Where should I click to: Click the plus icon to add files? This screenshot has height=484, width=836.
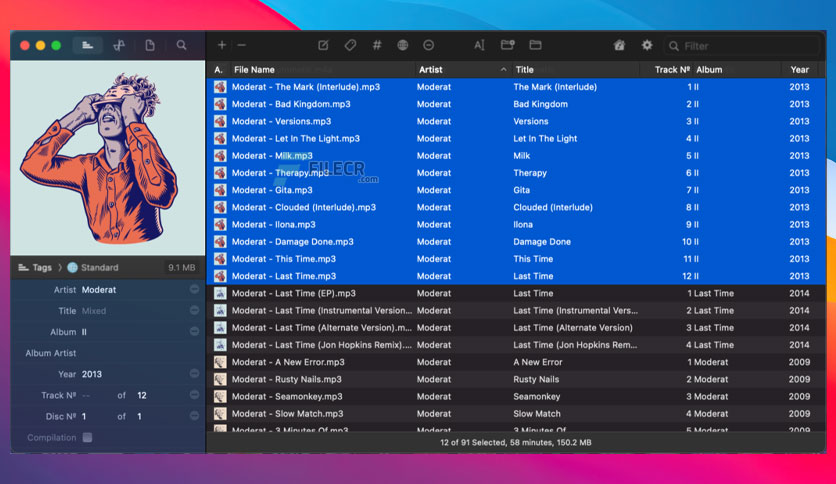click(222, 45)
